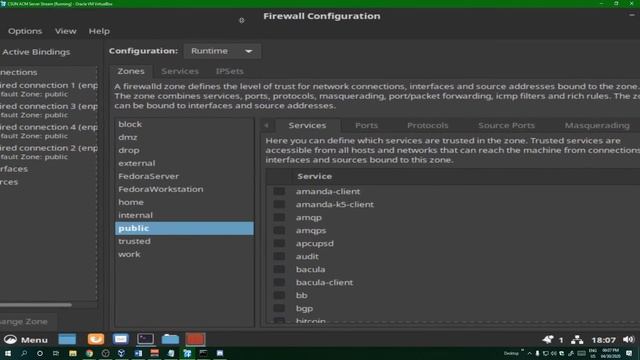Viewport: 640px width, 360px height.
Task: Select Wired connection 2 binding
Action: click(49, 152)
